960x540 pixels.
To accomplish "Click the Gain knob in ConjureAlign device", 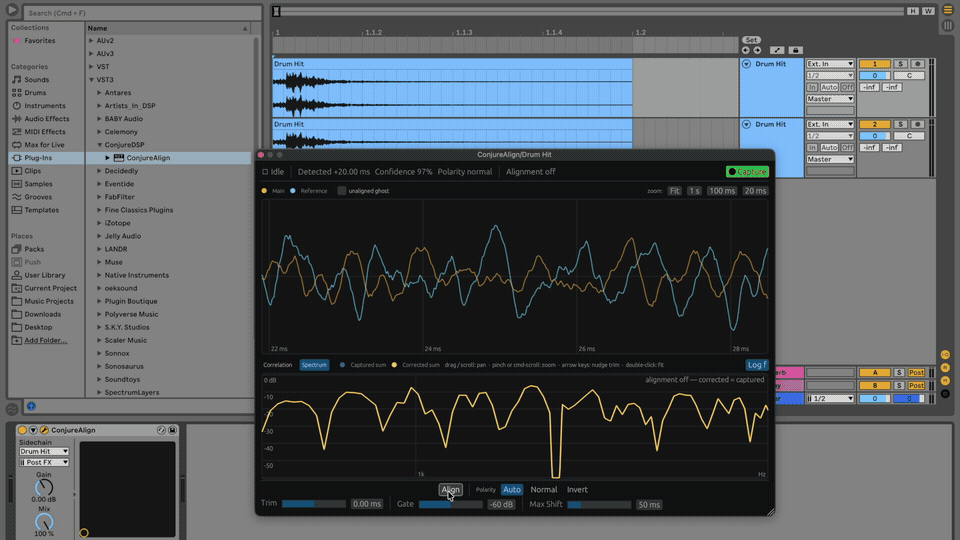I will tap(44, 488).
